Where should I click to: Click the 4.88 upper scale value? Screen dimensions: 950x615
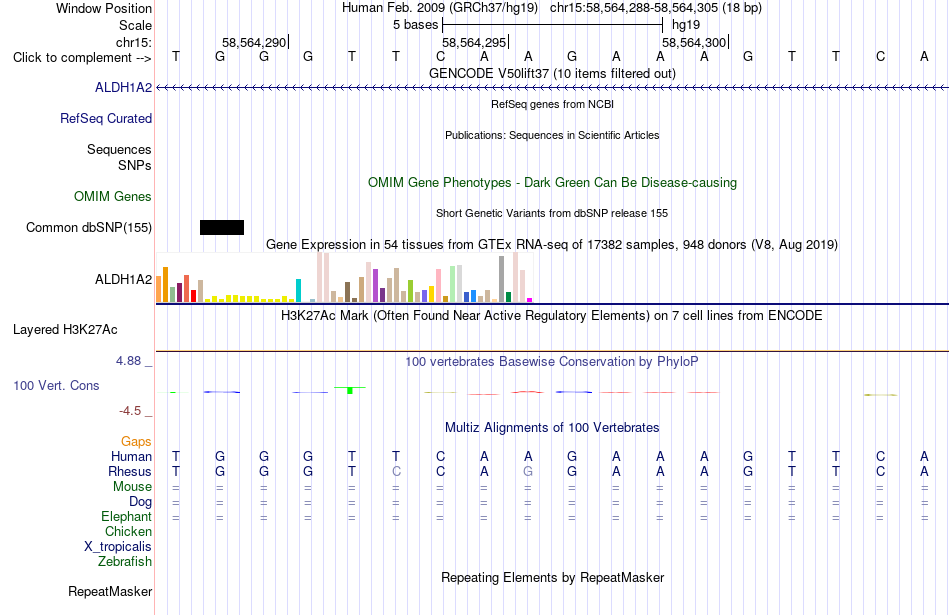pyautogui.click(x=128, y=361)
